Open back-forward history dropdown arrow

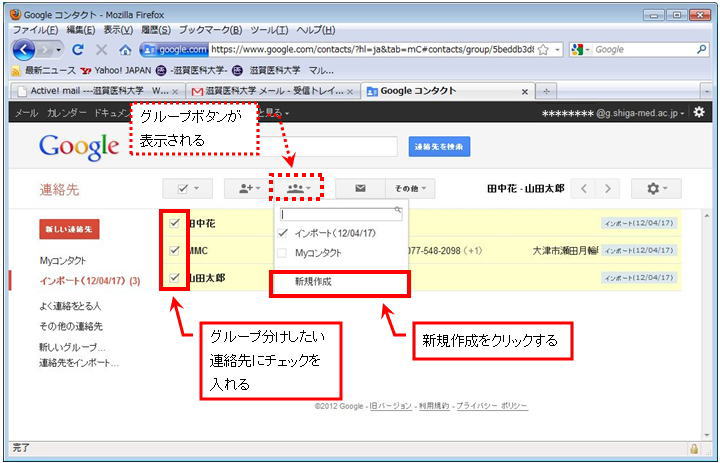pyautogui.click(x=59, y=50)
